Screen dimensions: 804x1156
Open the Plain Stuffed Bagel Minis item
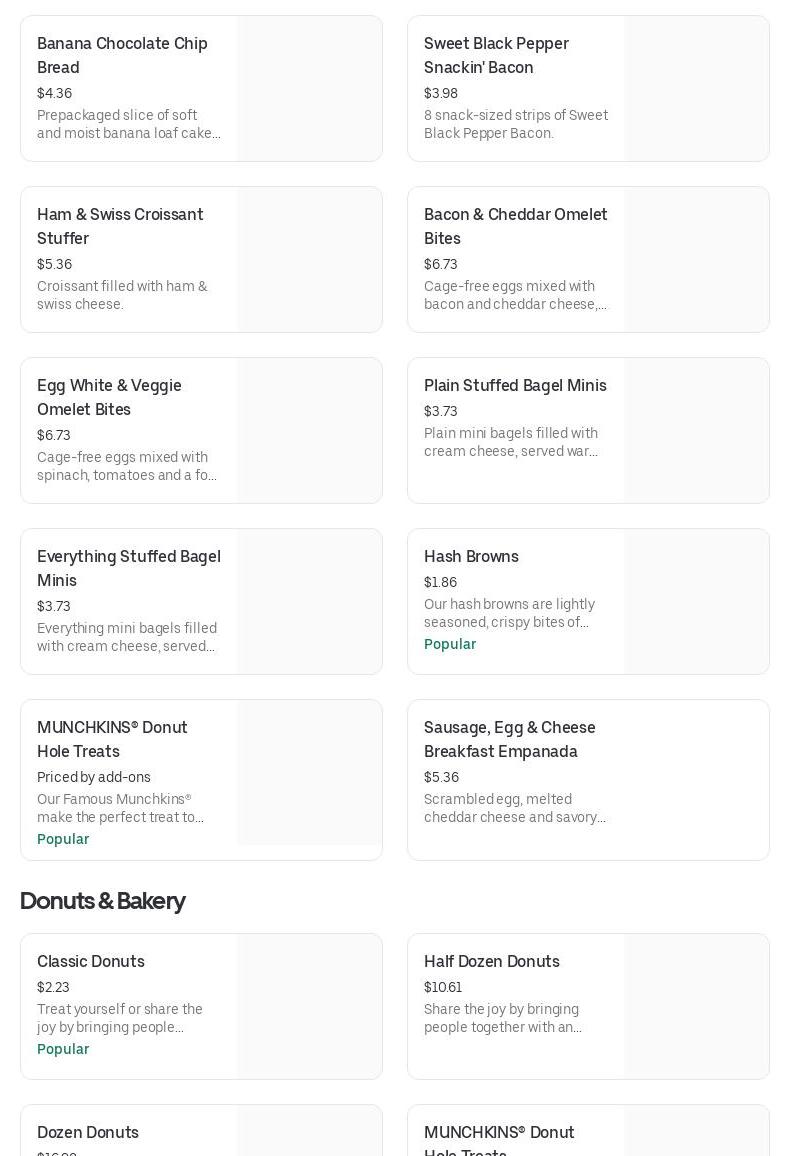pos(515,385)
